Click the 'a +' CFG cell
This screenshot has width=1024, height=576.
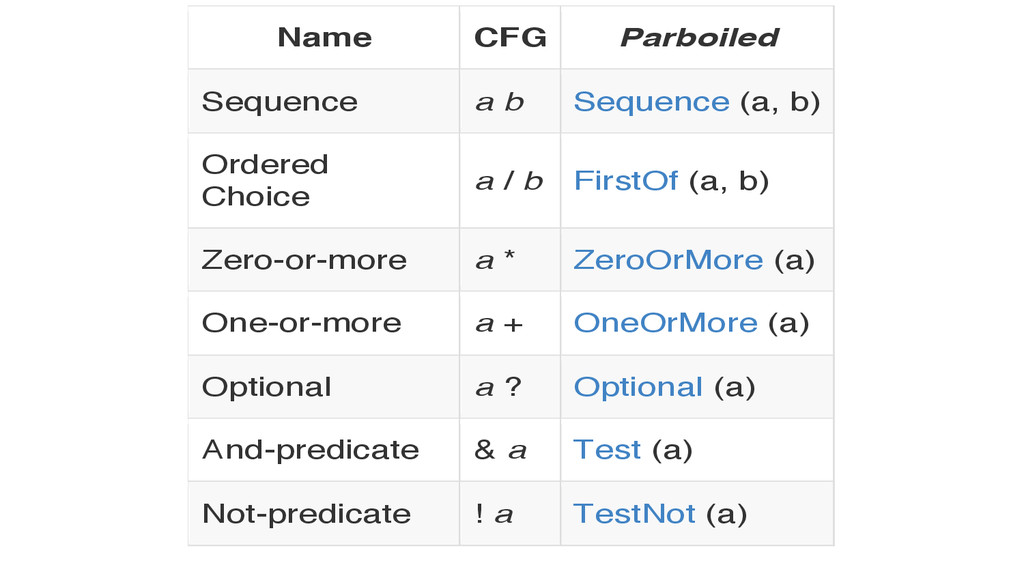[x=510, y=323]
